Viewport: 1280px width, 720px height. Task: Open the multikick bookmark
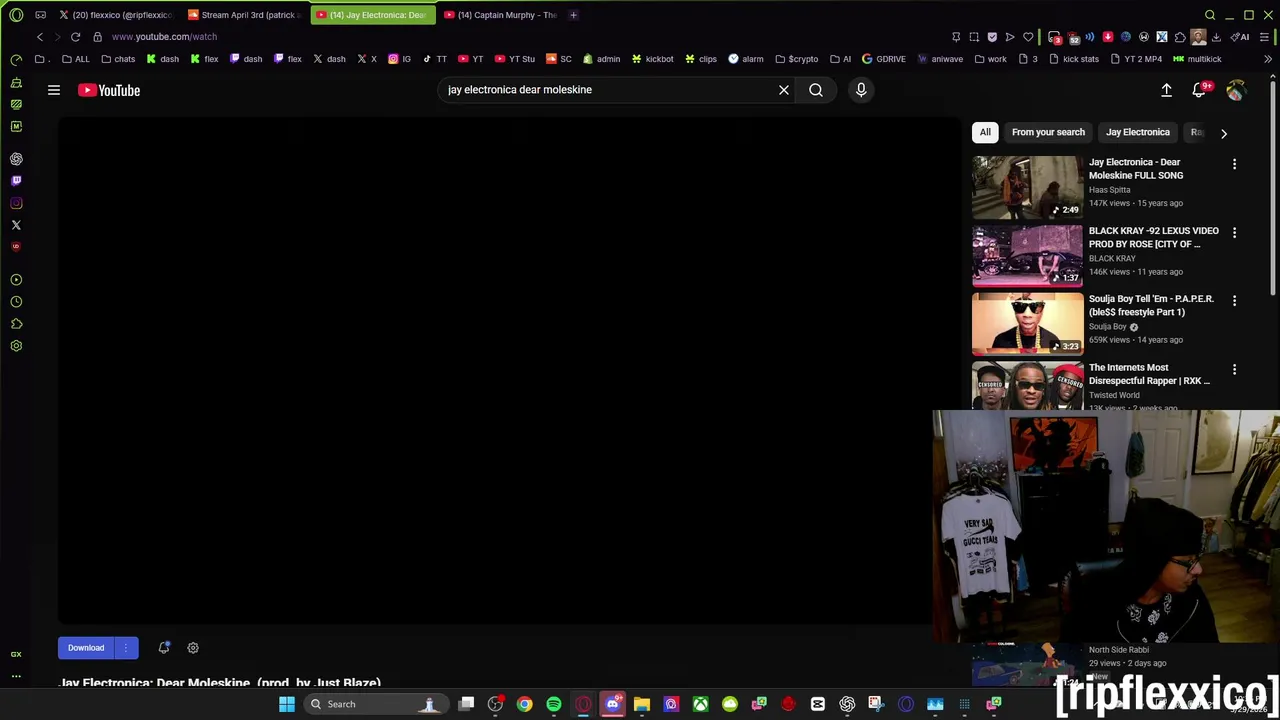(1197, 59)
